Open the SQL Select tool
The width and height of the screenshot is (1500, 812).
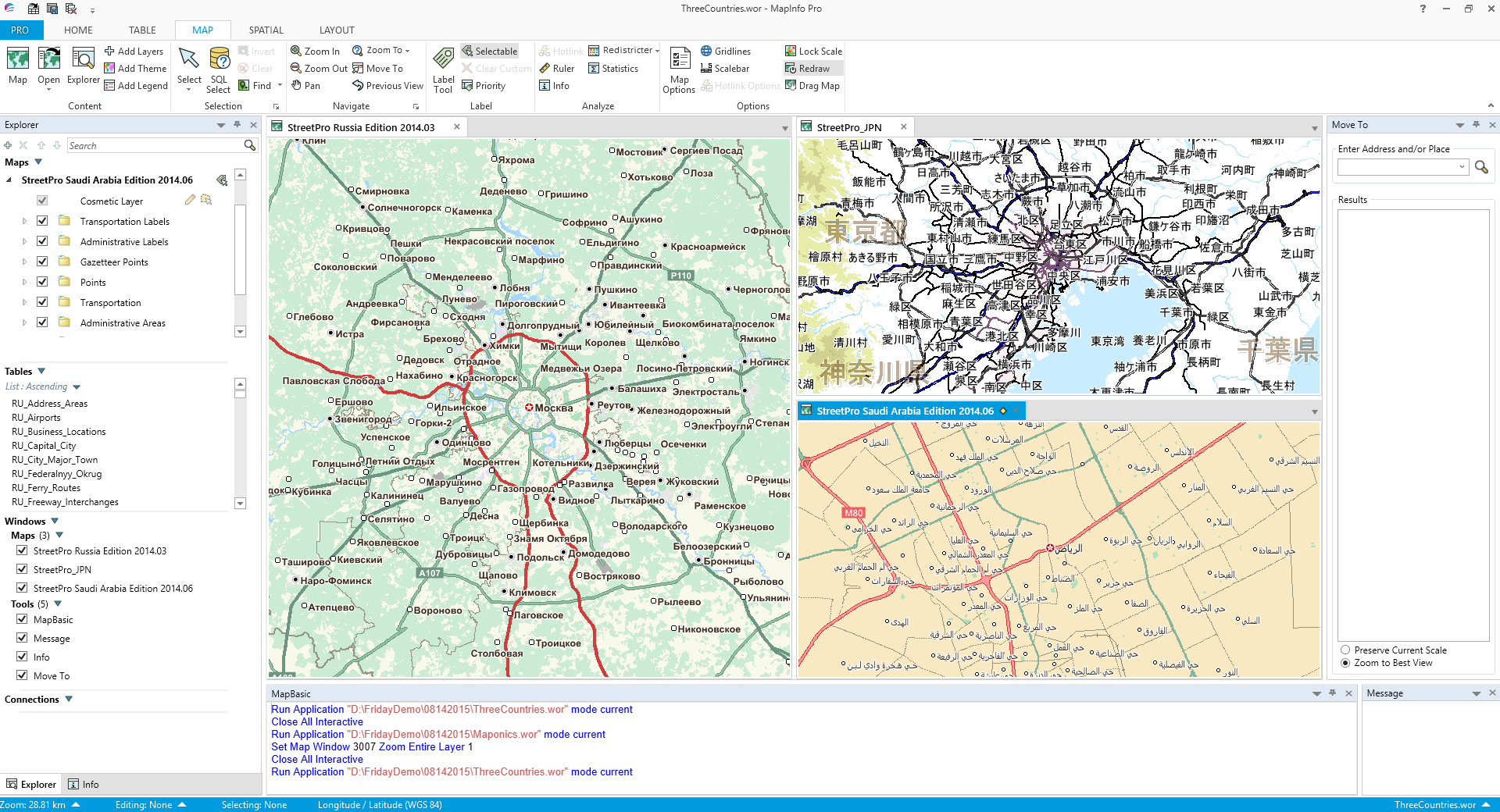tap(219, 70)
